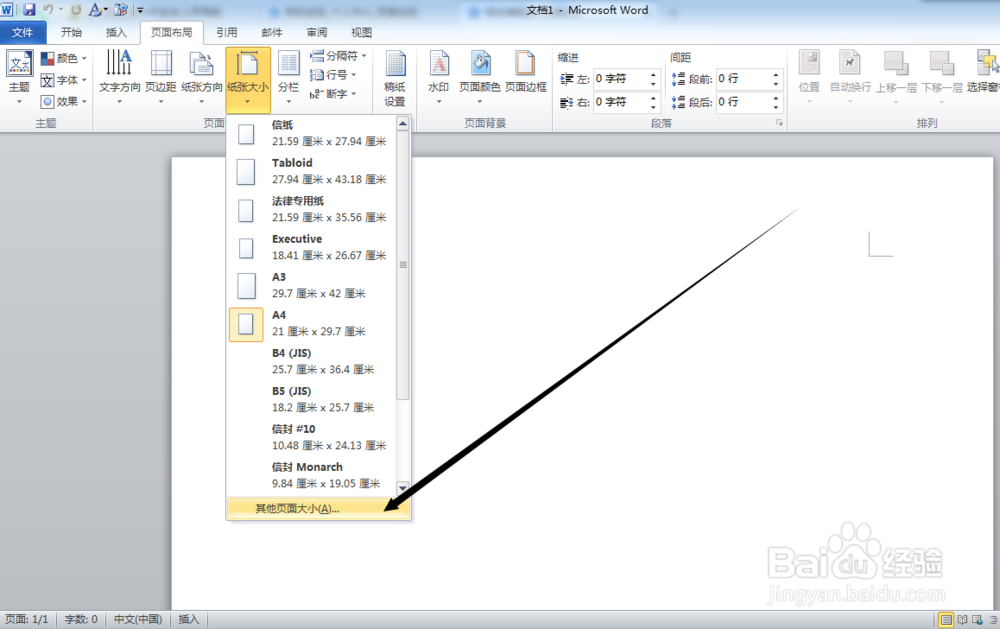The width and height of the screenshot is (1000, 629).
Task: Select B4 (JIS) paper size
Action: coord(312,361)
